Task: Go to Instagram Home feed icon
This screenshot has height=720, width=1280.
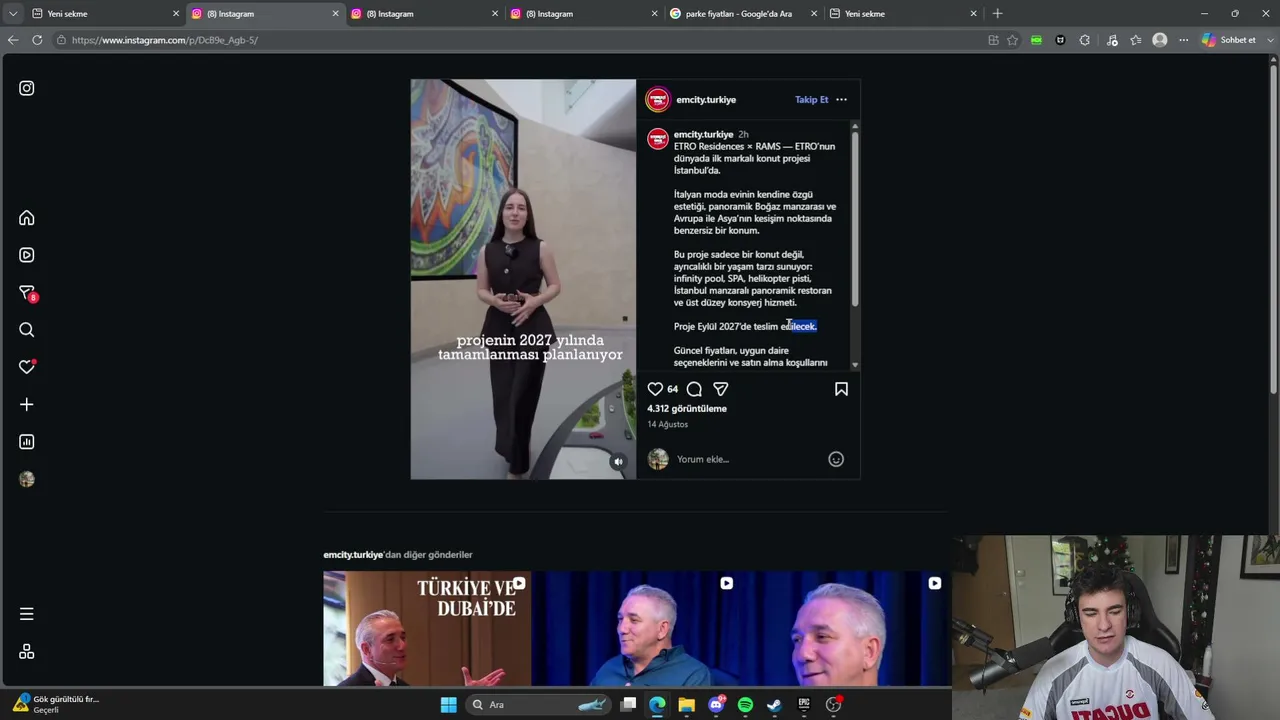Action: tap(27, 218)
